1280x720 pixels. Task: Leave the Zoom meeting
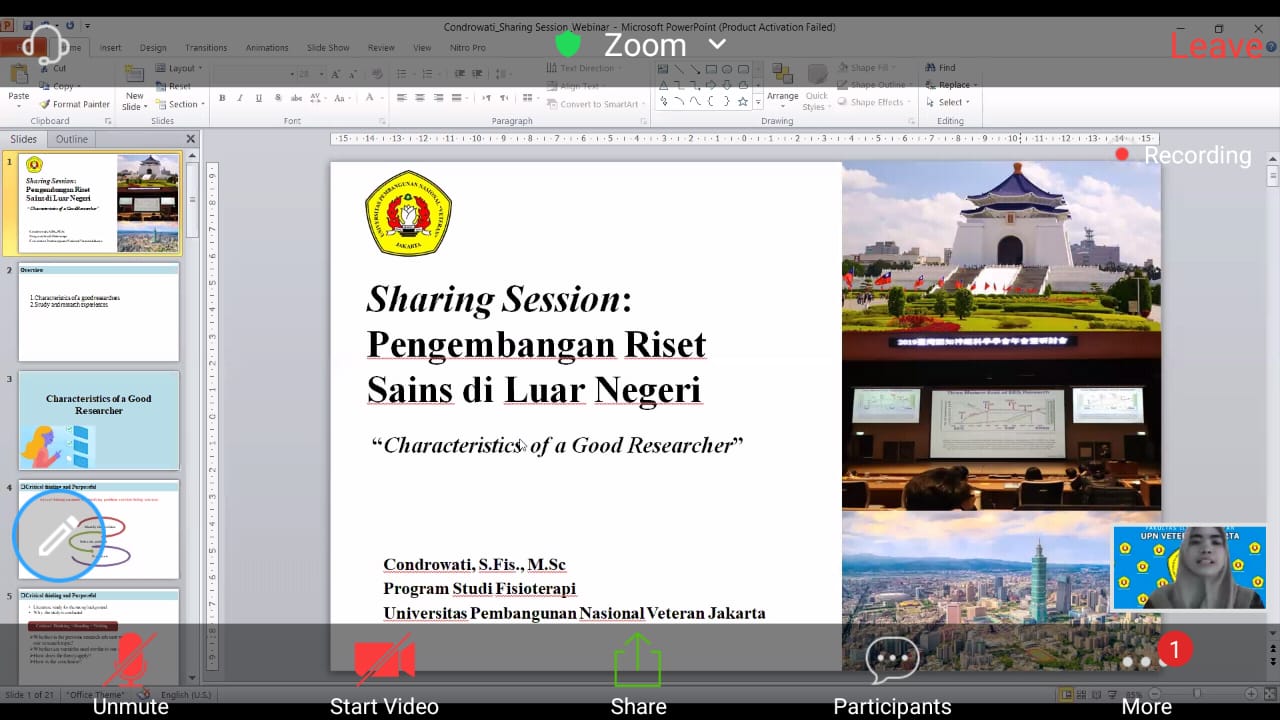[x=1216, y=45]
